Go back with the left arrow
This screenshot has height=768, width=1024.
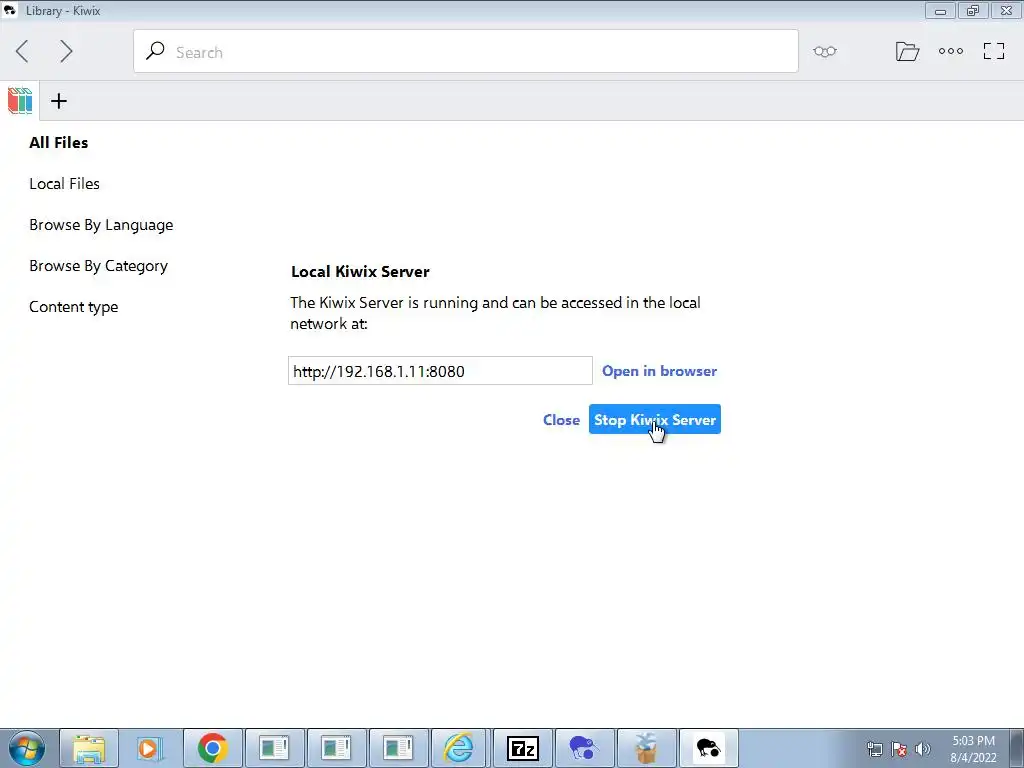[x=22, y=51]
